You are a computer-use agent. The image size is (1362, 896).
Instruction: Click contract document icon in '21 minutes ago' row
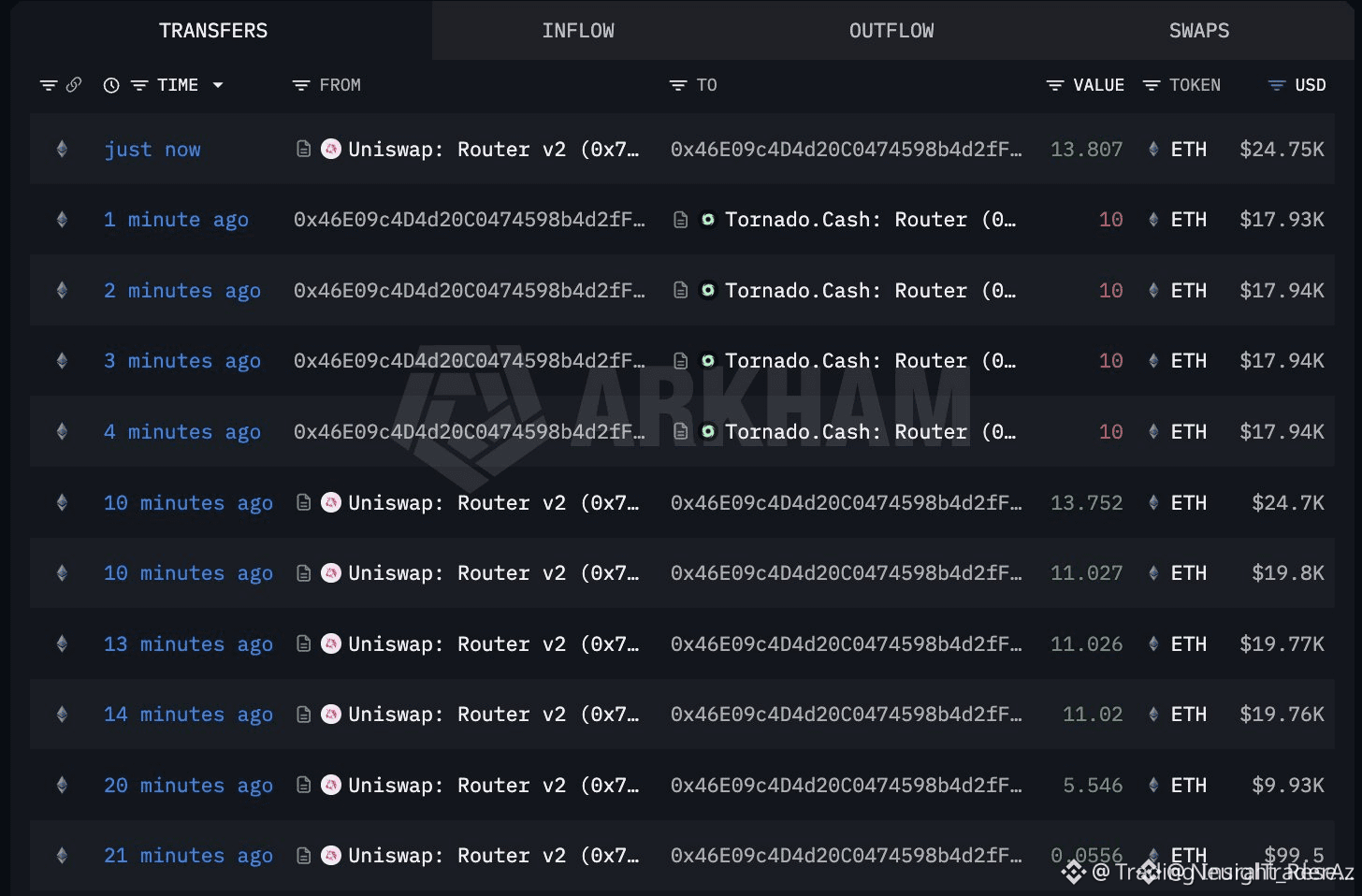[x=304, y=855]
